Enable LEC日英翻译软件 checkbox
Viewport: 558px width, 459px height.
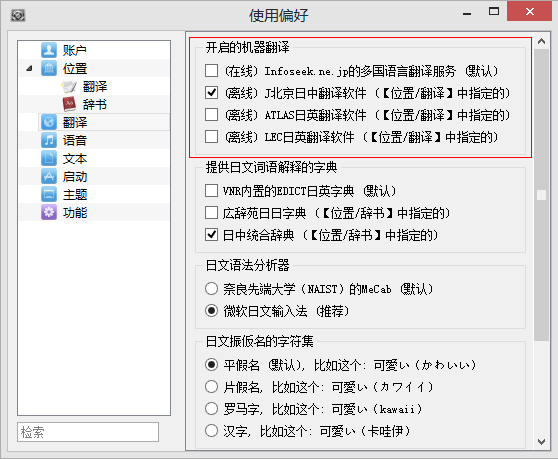pyautogui.click(x=211, y=137)
